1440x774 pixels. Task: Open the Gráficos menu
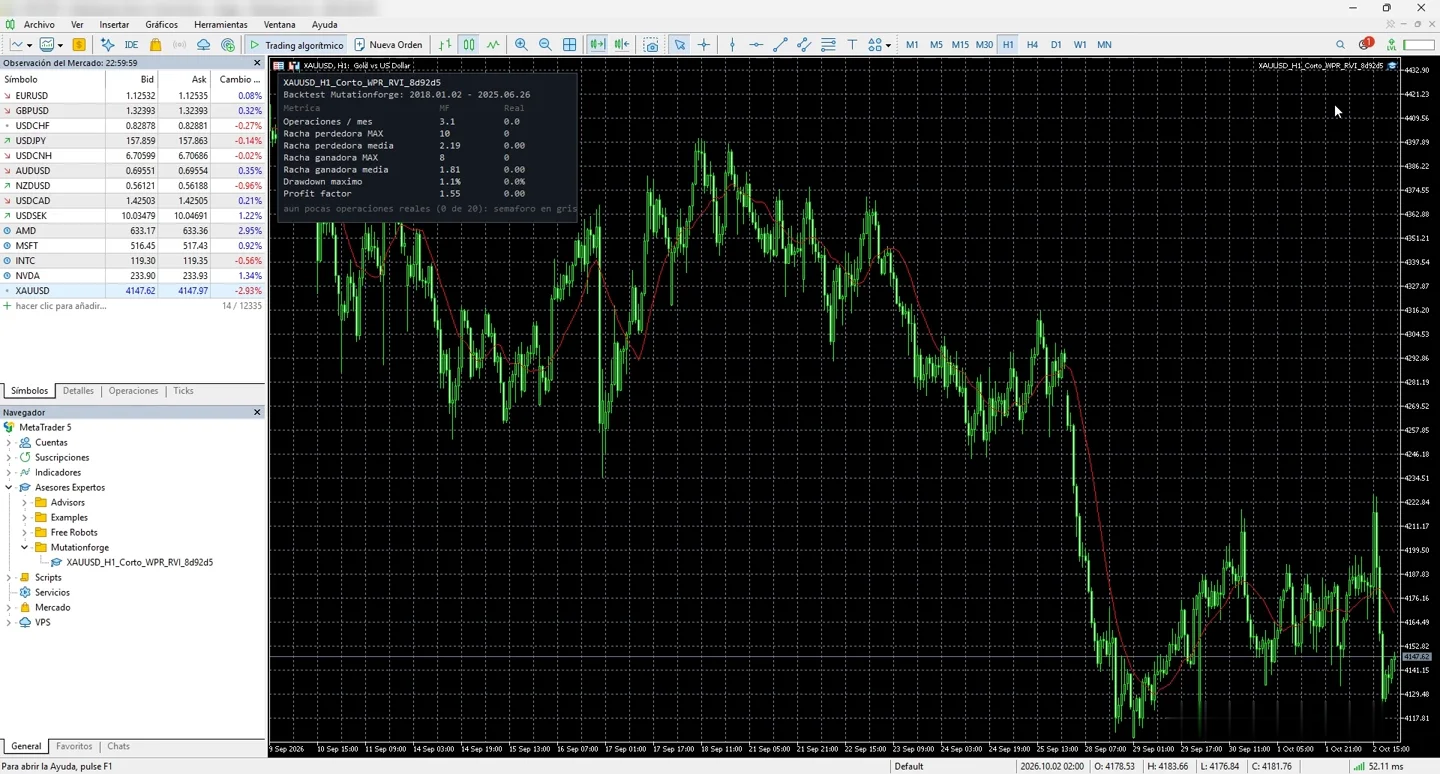[161, 24]
